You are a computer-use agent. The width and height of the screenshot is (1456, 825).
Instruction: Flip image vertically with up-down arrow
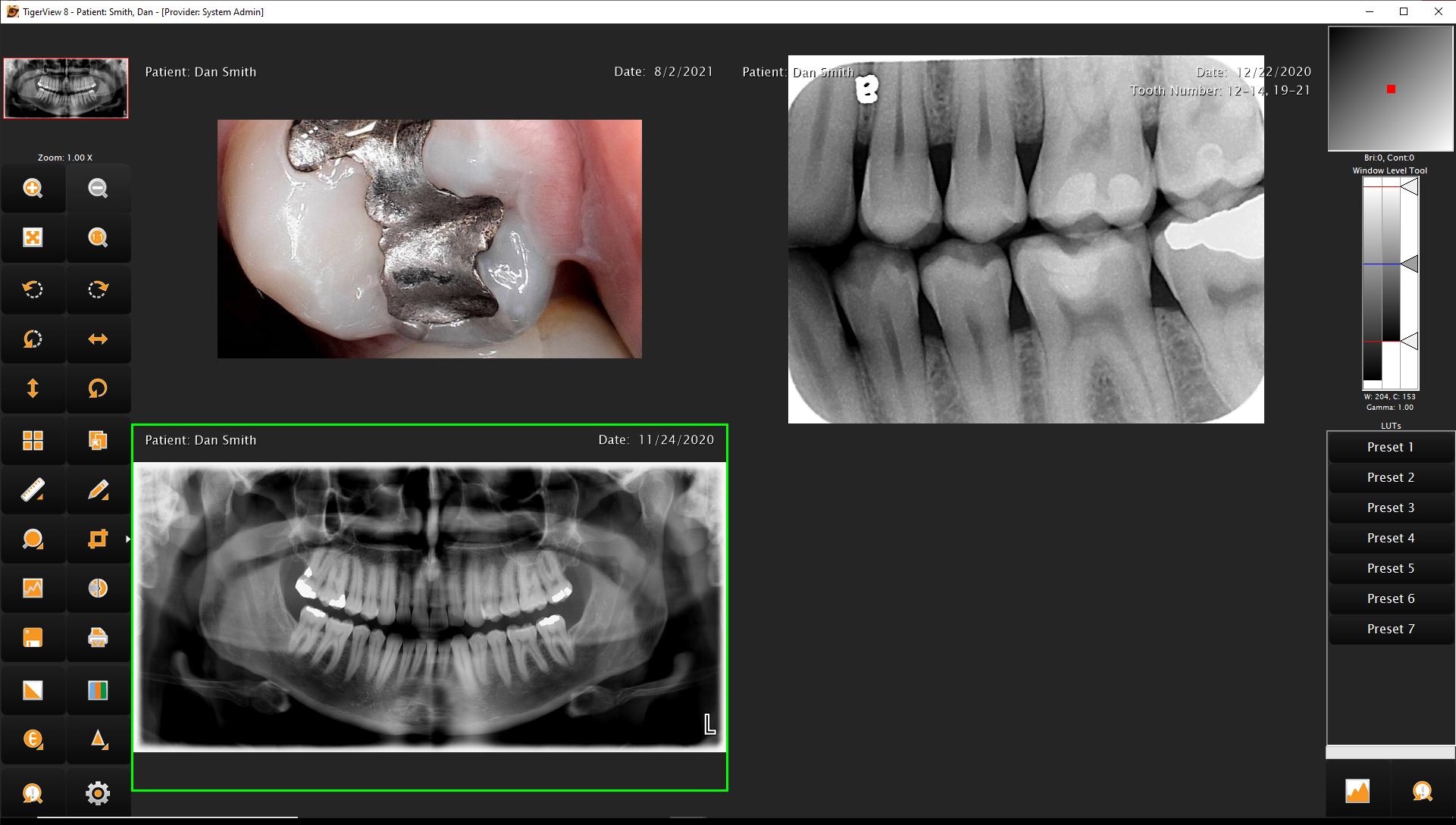pyautogui.click(x=33, y=389)
